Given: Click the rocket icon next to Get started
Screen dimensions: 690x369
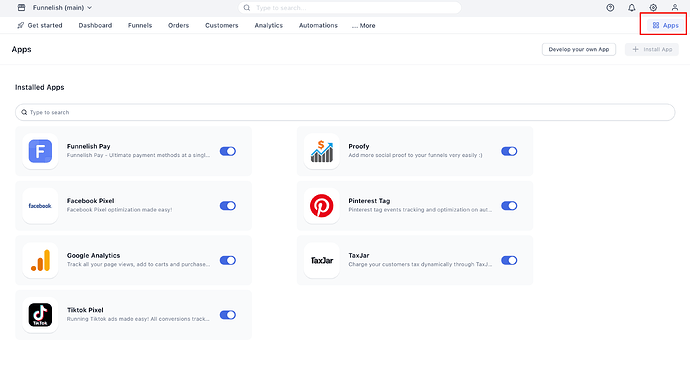Looking at the screenshot, I should pyautogui.click(x=20, y=26).
